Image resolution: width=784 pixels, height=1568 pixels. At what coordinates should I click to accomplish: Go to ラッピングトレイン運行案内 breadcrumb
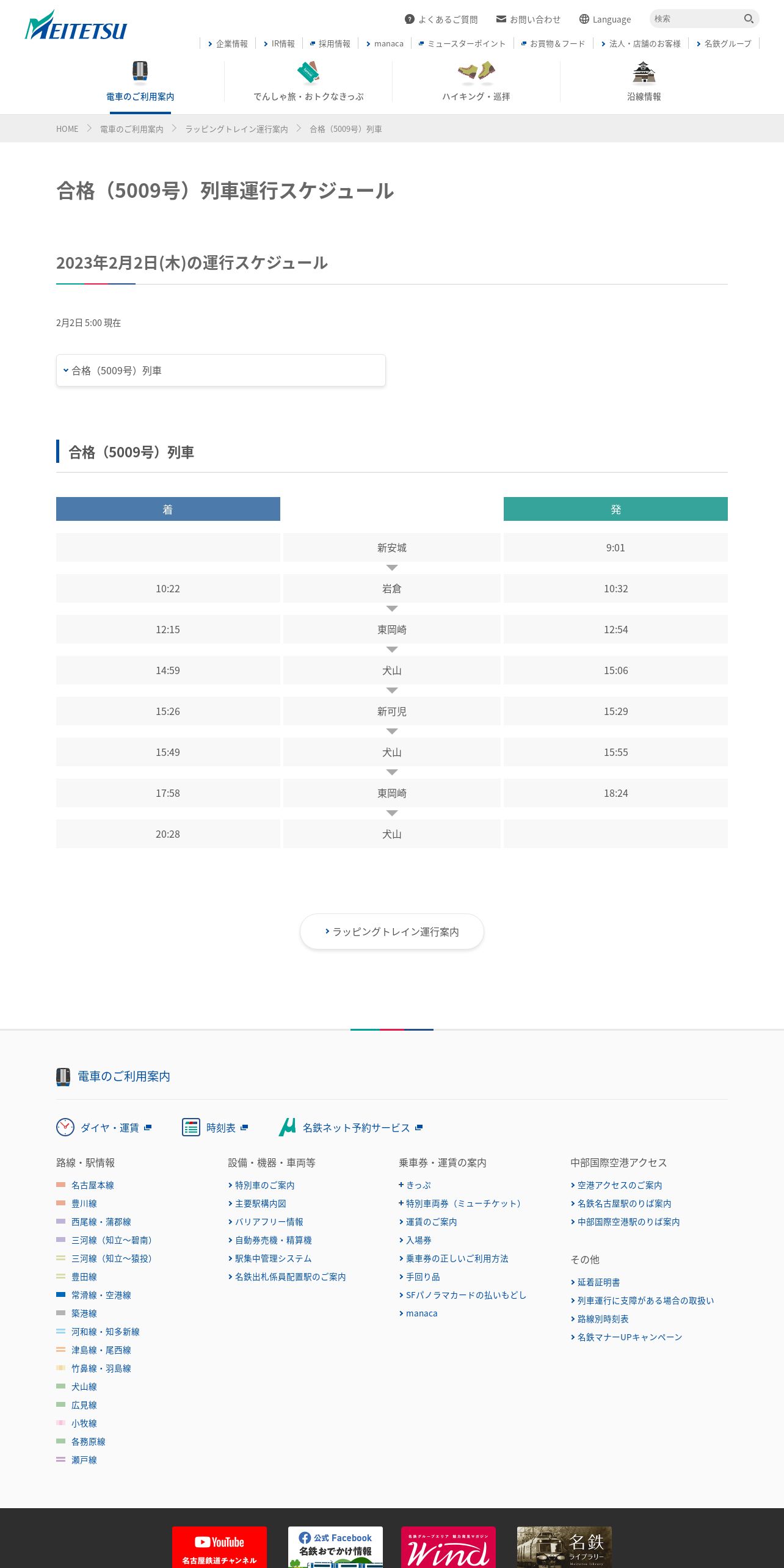[236, 129]
